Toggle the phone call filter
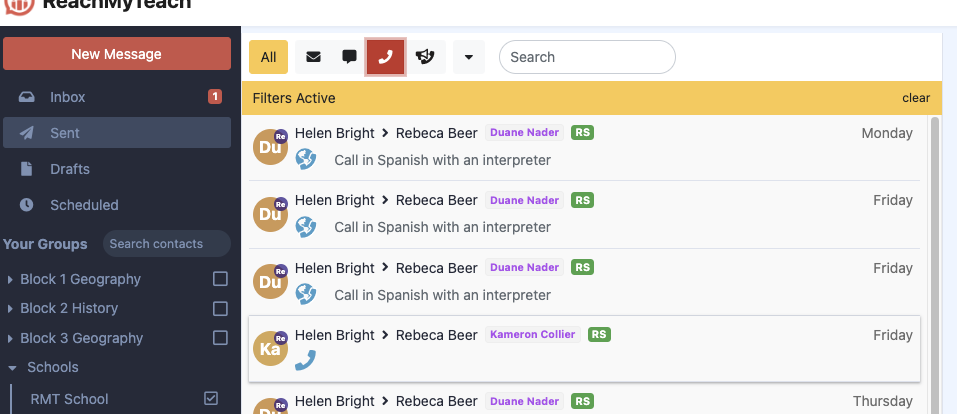957x414 pixels. pos(385,57)
